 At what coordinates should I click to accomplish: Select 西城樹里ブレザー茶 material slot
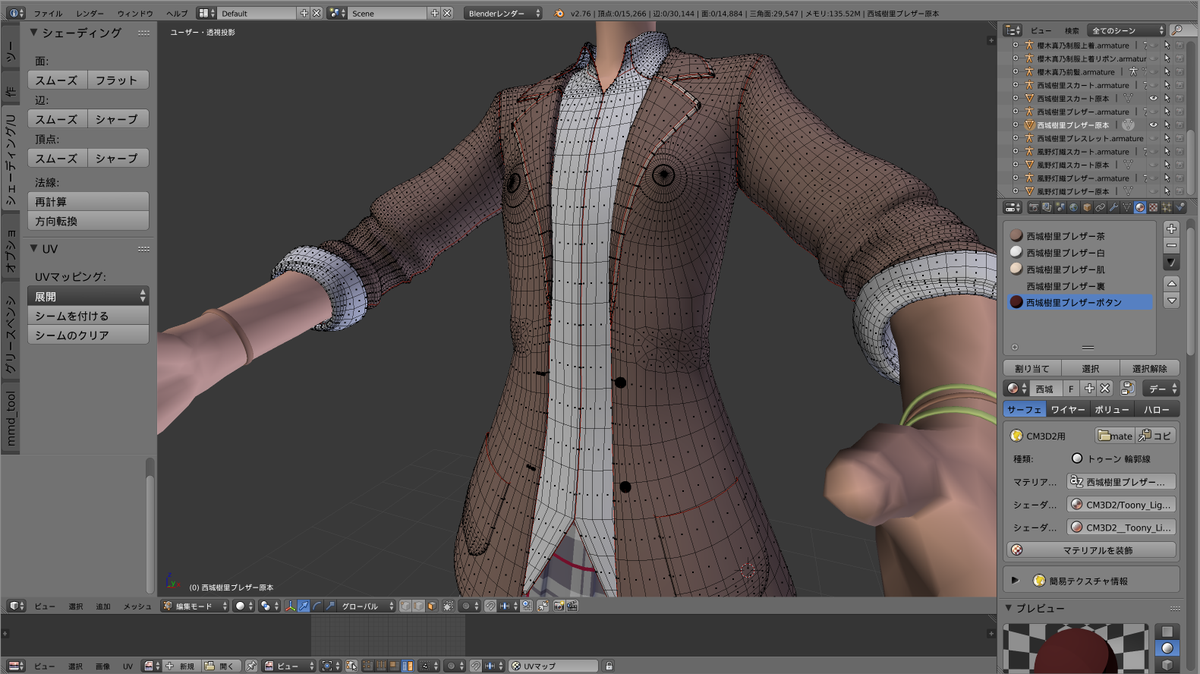pyautogui.click(x=1079, y=236)
